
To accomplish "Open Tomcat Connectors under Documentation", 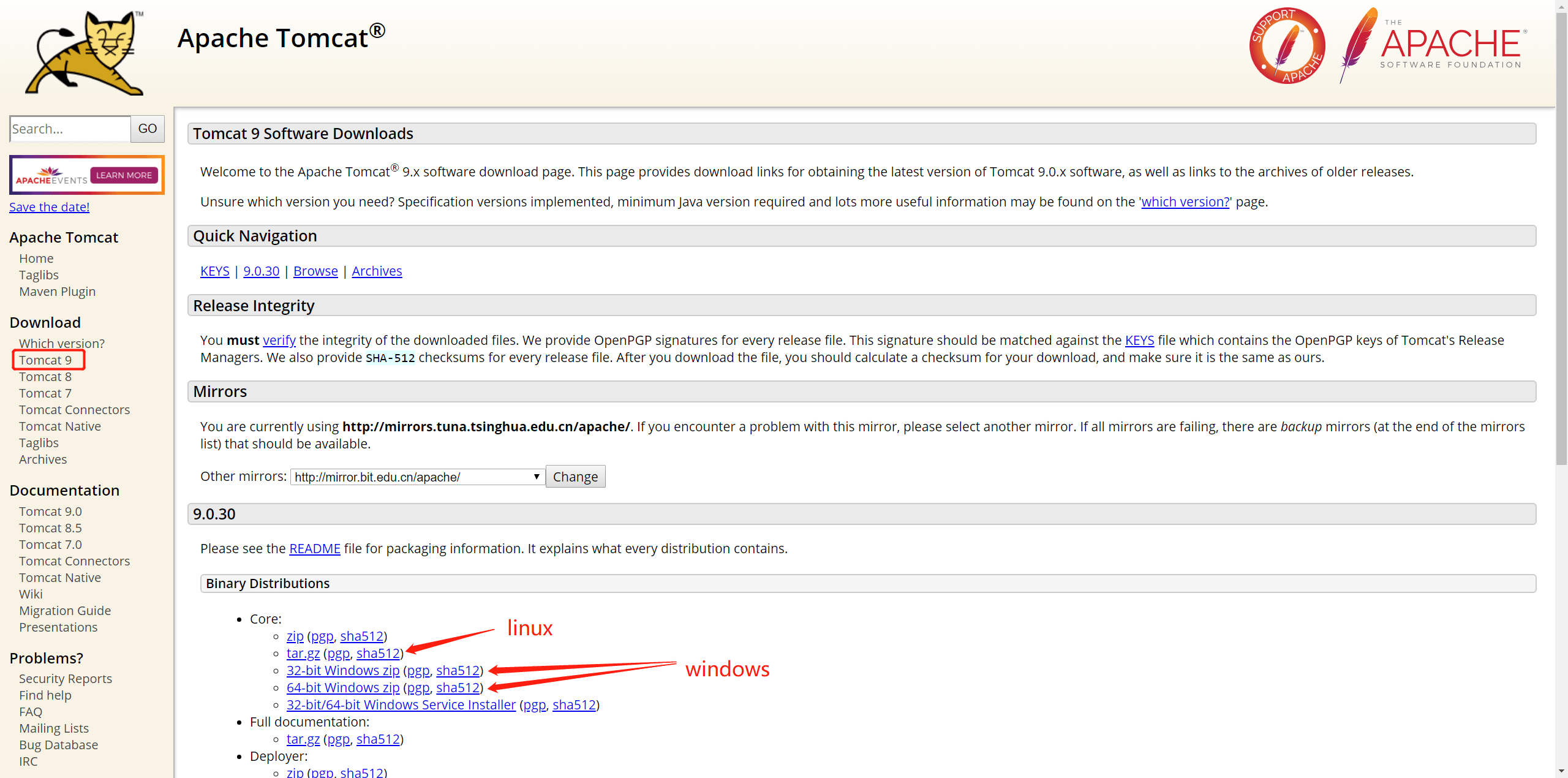I will pos(74,561).
